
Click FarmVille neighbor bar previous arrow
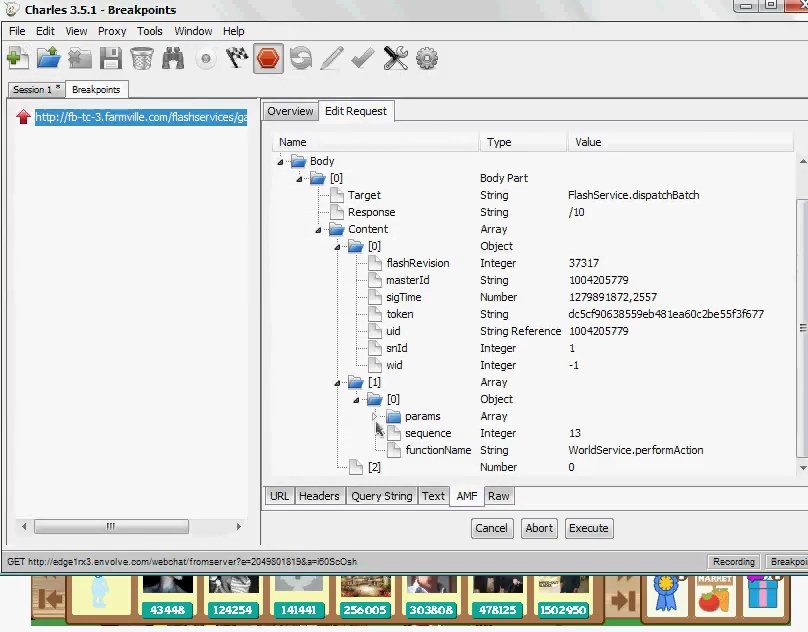tap(50, 599)
